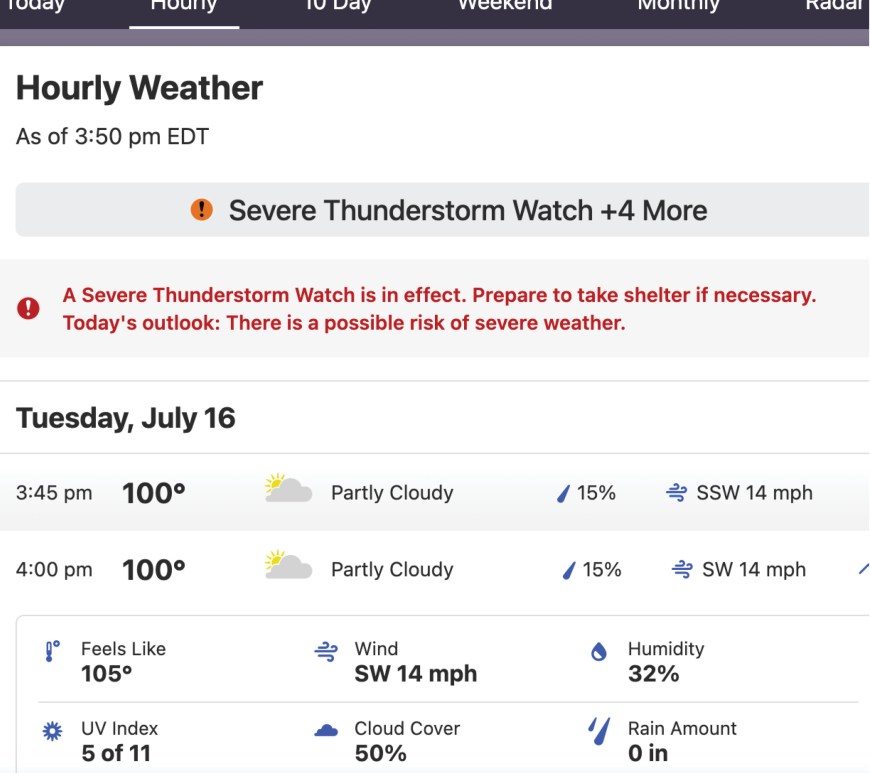
Task: Click the partly cloudy icon for 4:00 pm
Action: point(288,566)
